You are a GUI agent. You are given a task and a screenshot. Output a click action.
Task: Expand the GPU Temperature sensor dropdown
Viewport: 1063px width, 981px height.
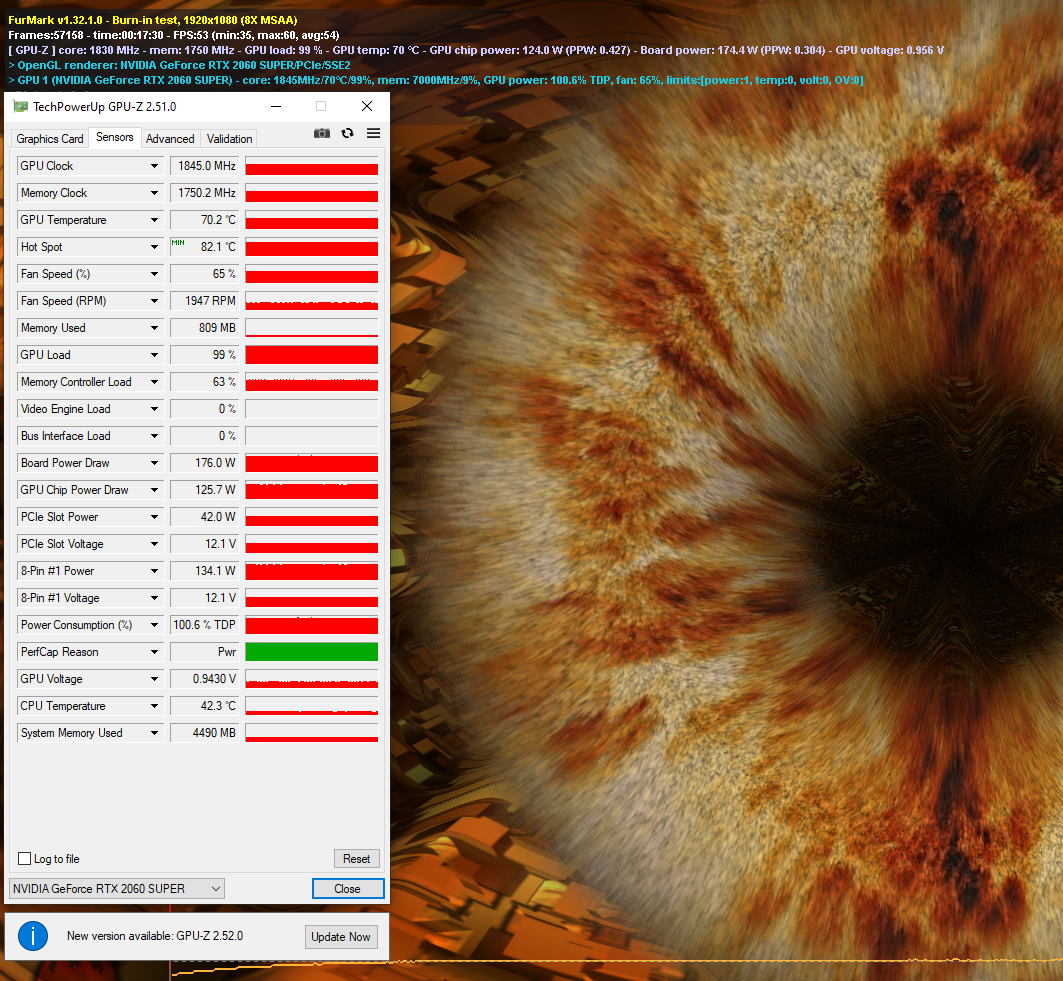pyautogui.click(x=155, y=220)
